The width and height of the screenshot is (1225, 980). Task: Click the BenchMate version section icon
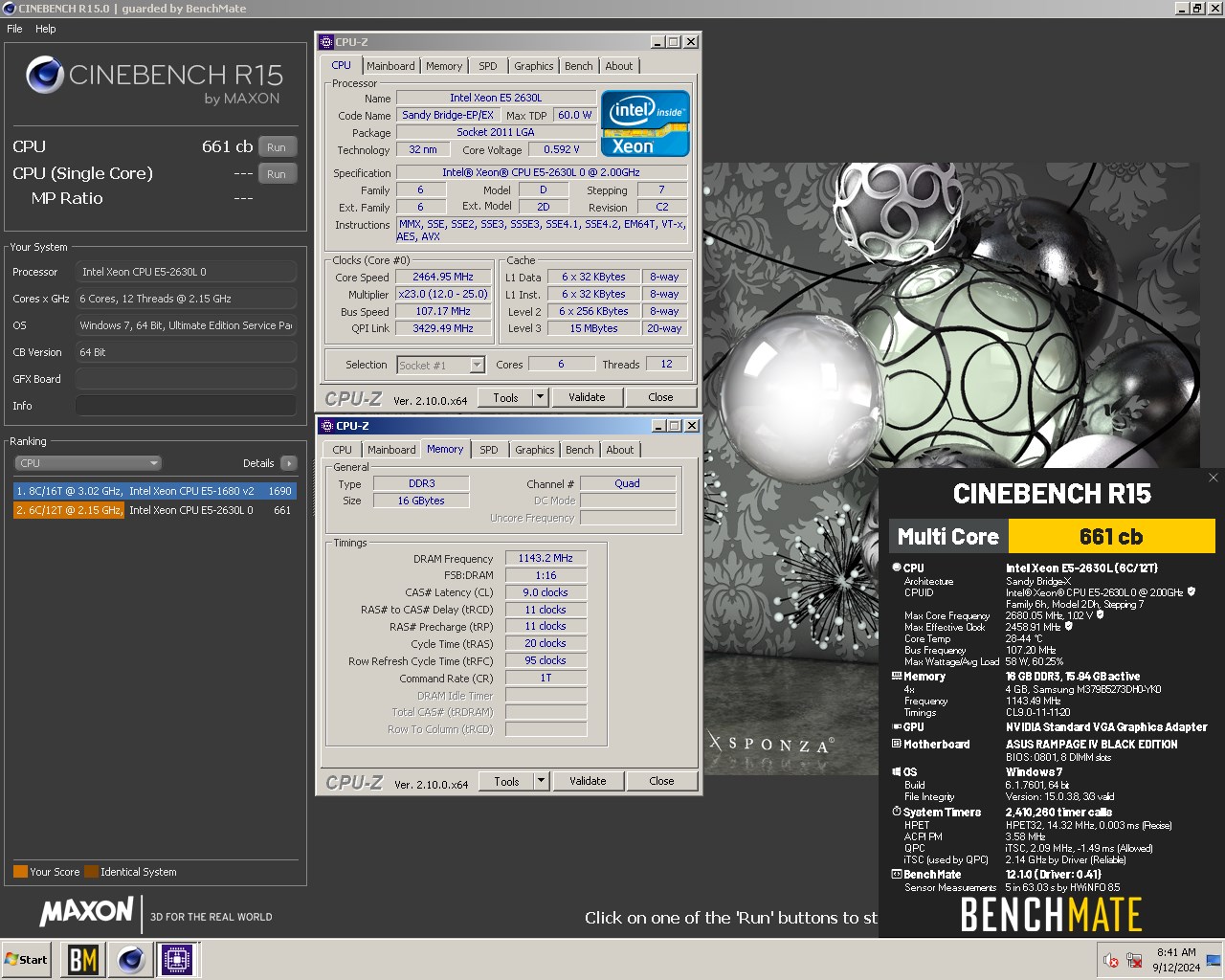coord(897,874)
